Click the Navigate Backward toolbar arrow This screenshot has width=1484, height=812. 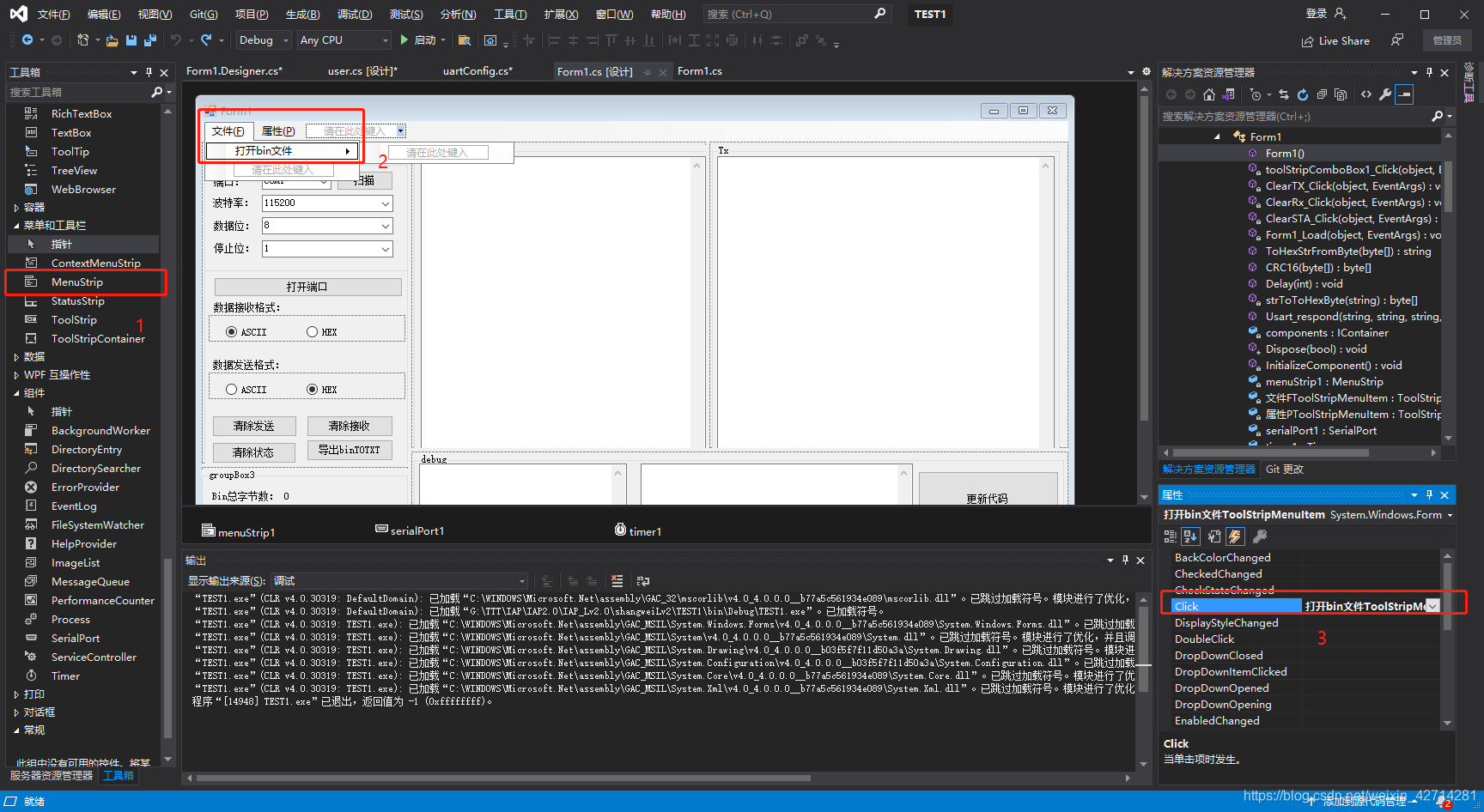point(27,40)
